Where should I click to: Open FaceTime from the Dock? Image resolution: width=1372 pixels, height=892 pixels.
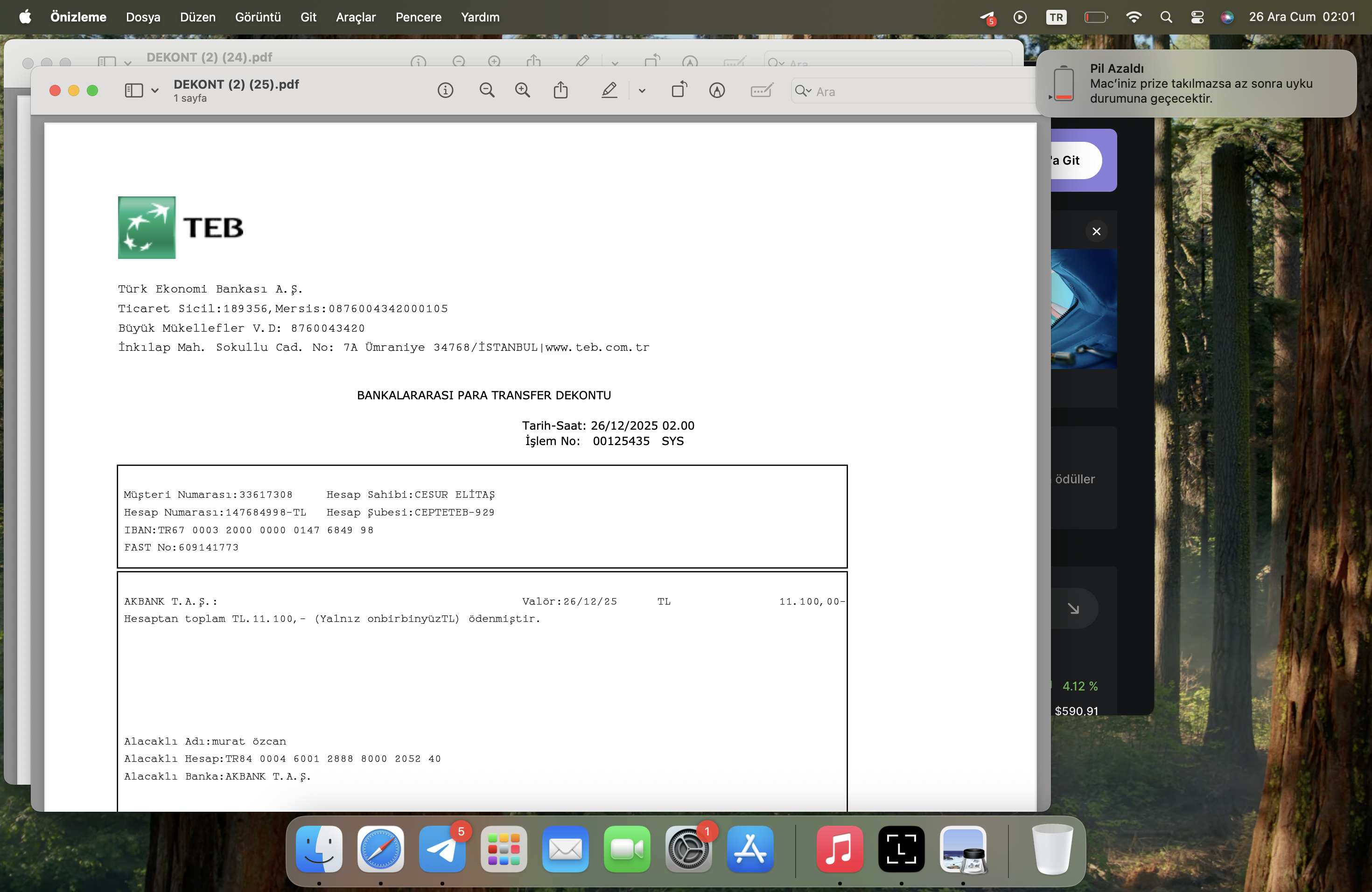click(x=627, y=849)
